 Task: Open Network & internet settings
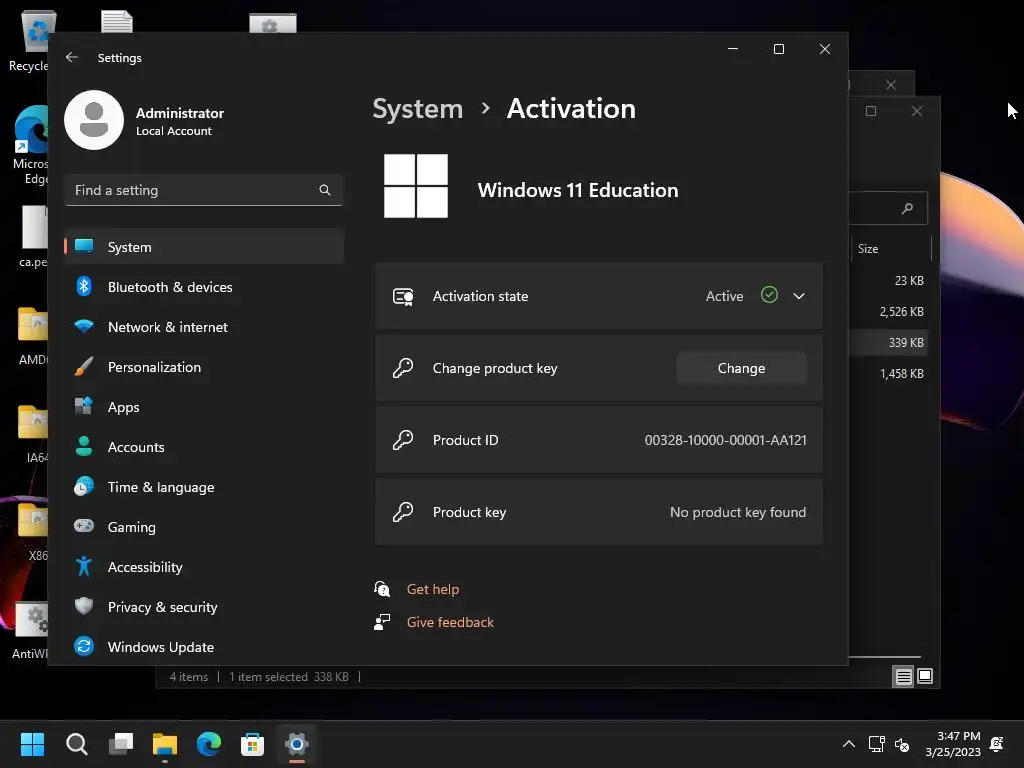(204, 327)
